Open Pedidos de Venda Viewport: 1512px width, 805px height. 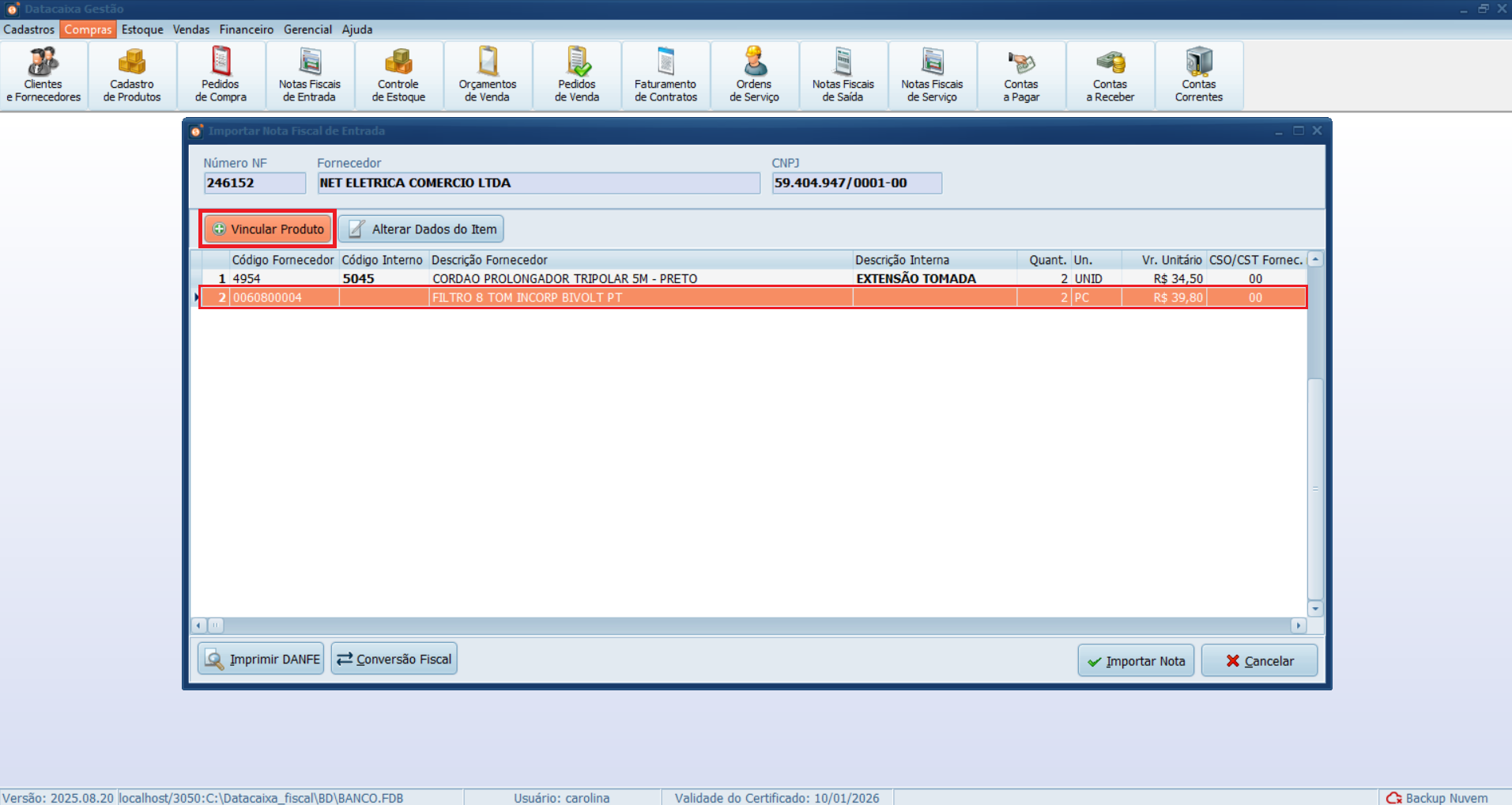pyautogui.click(x=576, y=75)
